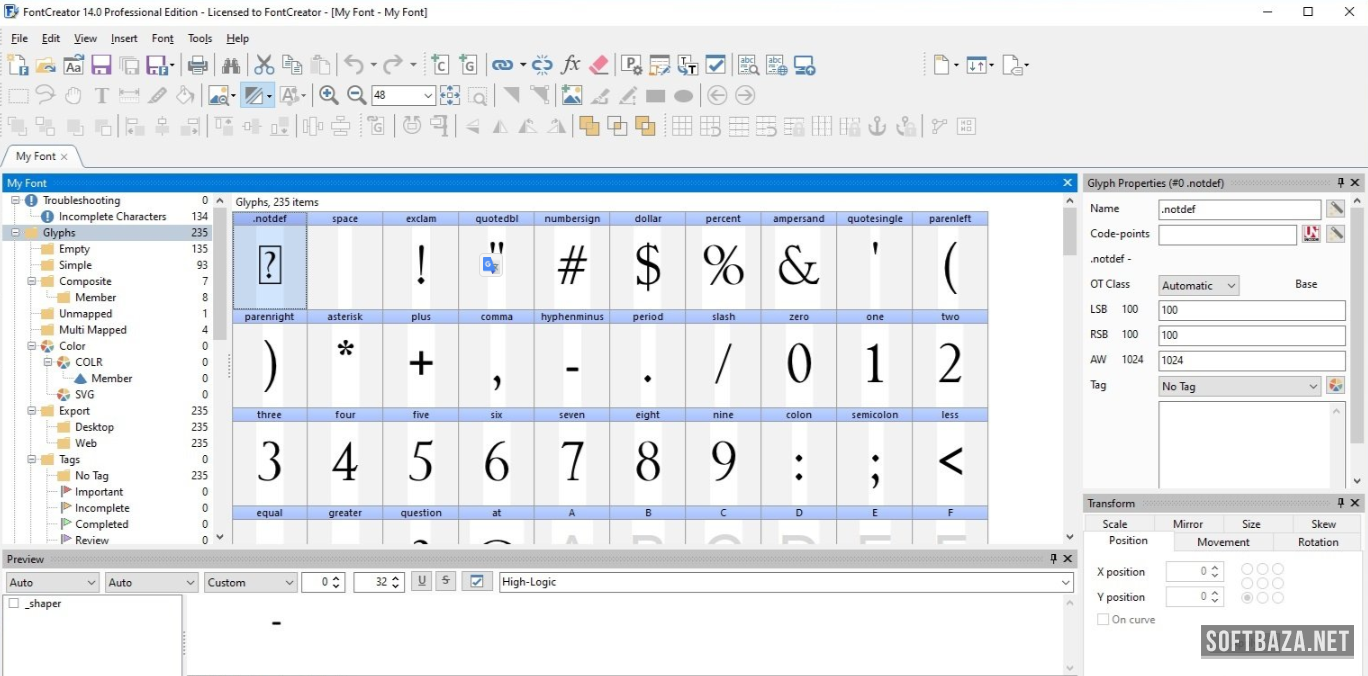The height and width of the screenshot is (676, 1368).
Task: Click the Find binoculars icon
Action: [231, 65]
